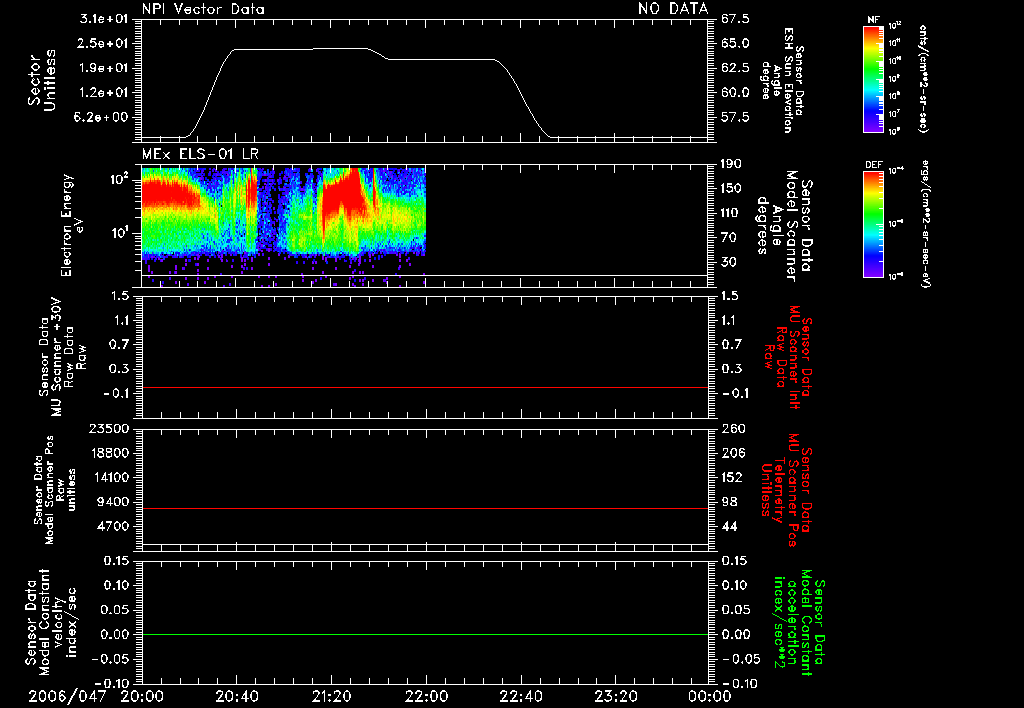Click the "20:40" time axis label
Screen dimensions: 1024x708
click(x=236, y=696)
